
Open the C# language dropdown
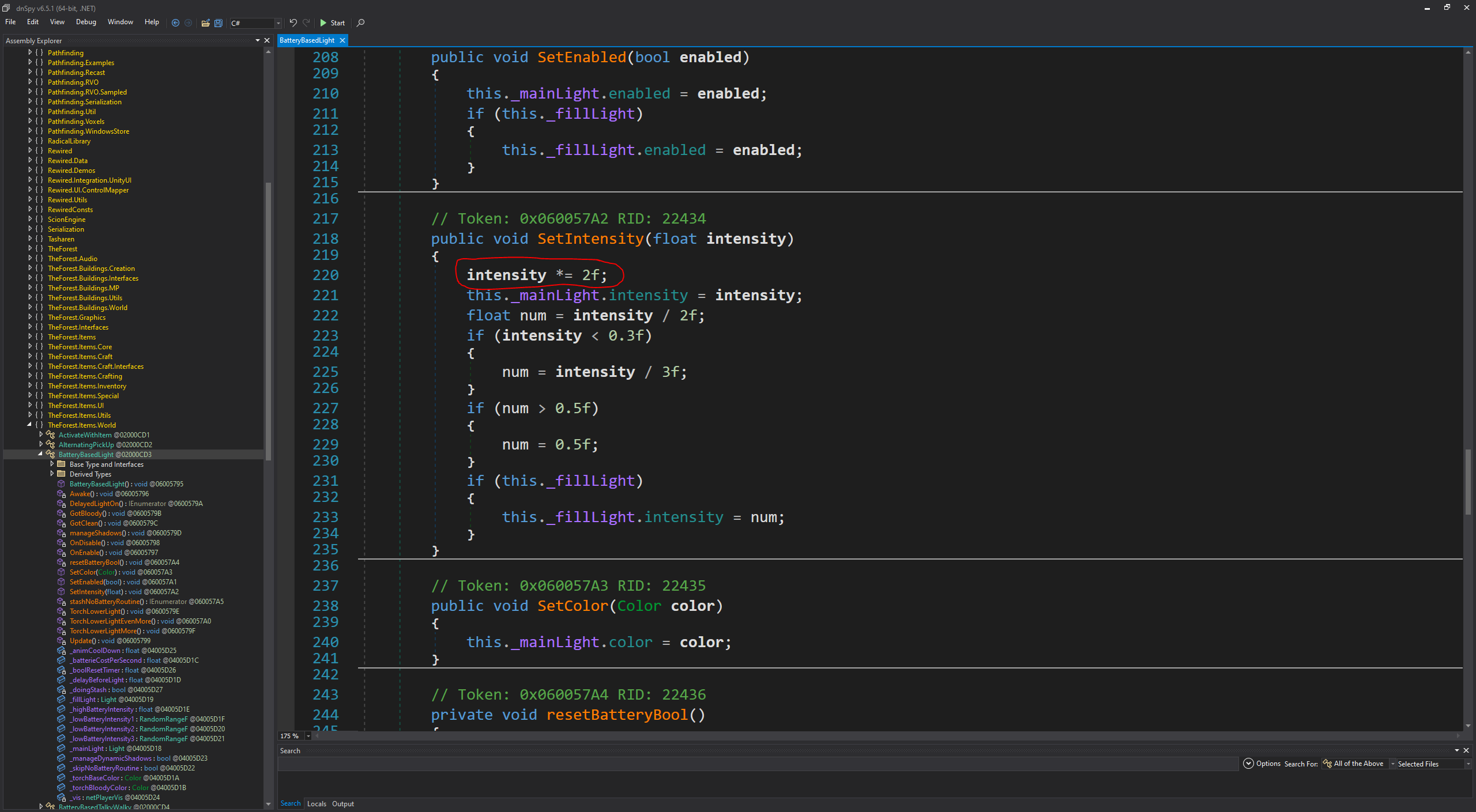[278, 23]
